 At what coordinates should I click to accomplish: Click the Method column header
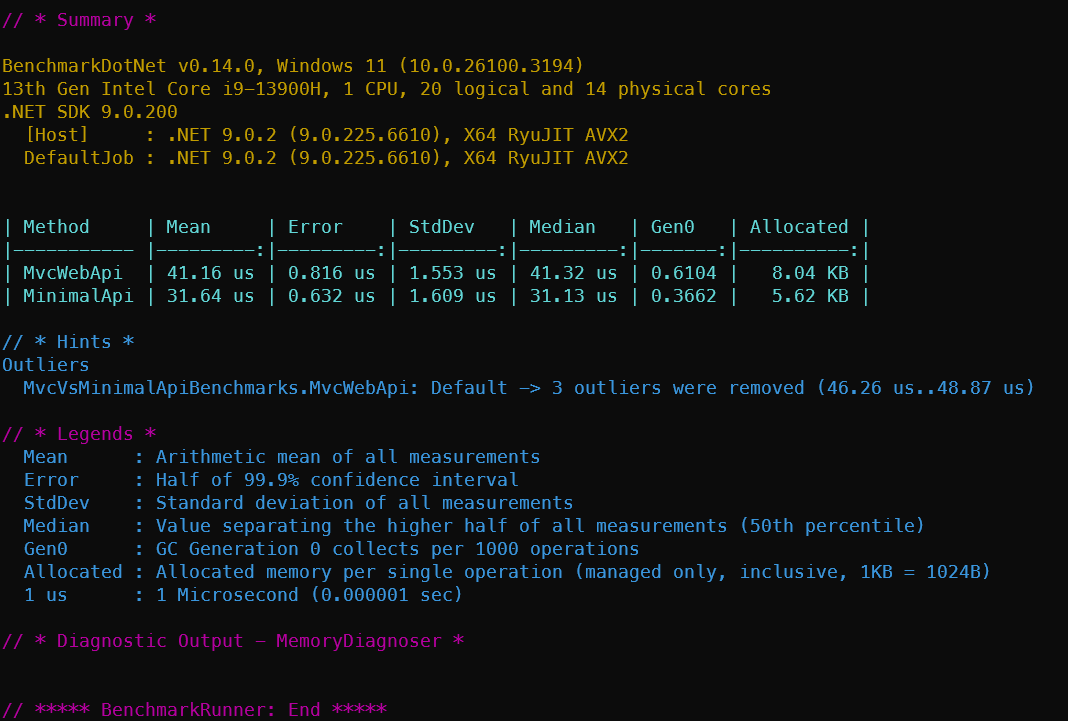click(x=57, y=227)
